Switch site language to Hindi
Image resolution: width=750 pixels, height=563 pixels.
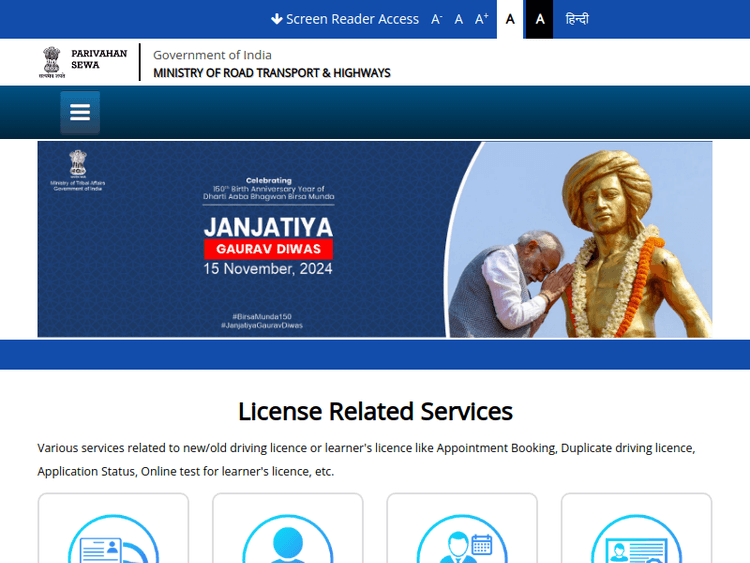pos(577,19)
